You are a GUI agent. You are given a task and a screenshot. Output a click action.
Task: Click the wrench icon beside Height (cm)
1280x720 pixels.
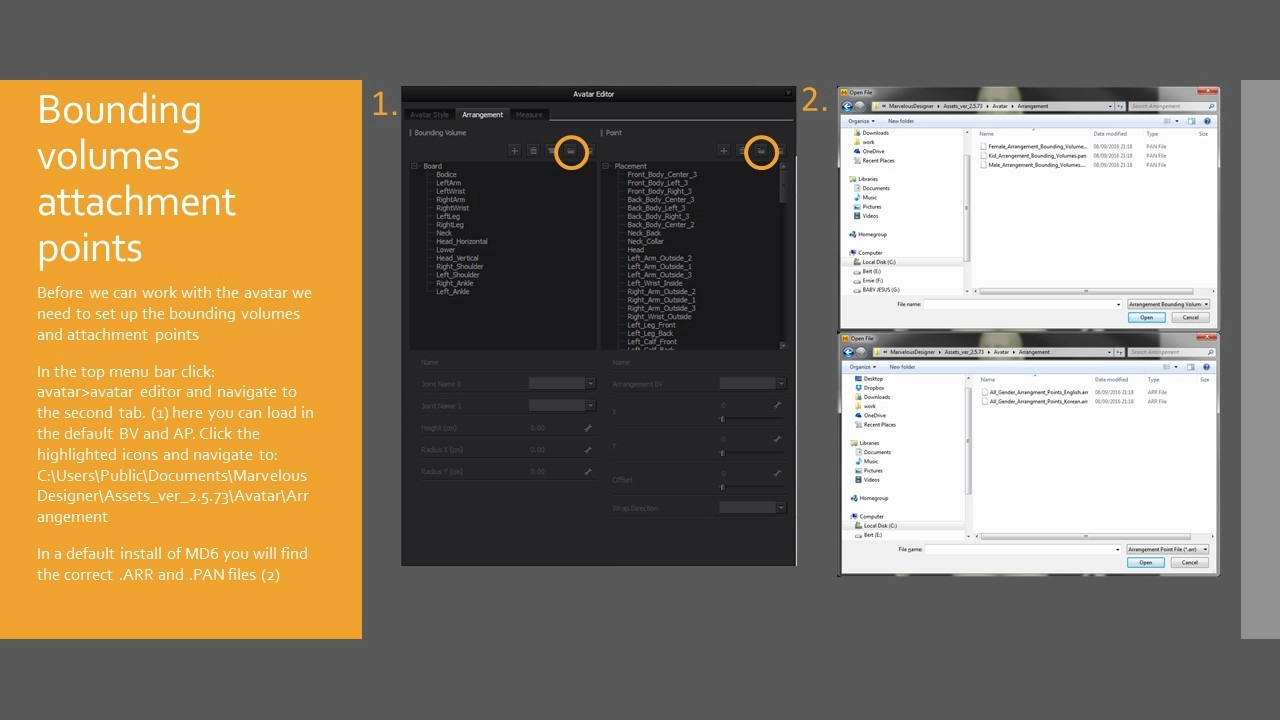588,428
